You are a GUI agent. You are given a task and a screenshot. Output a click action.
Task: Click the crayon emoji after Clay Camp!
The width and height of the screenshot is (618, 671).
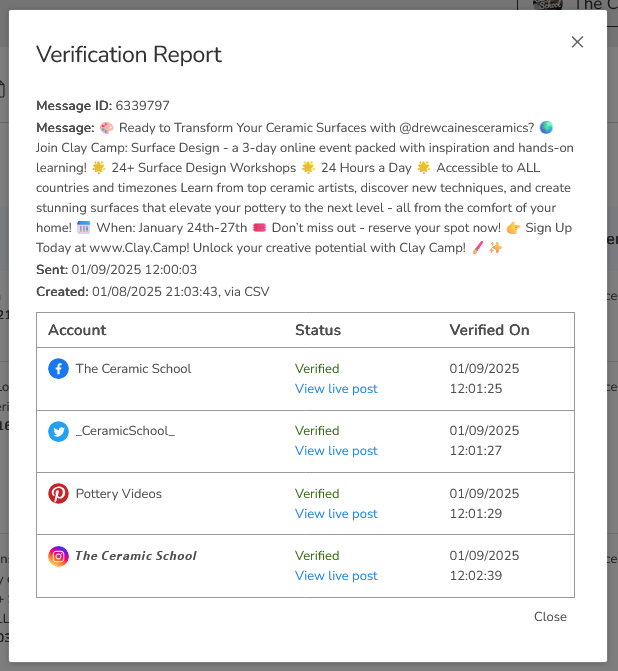pyautogui.click(x=478, y=247)
